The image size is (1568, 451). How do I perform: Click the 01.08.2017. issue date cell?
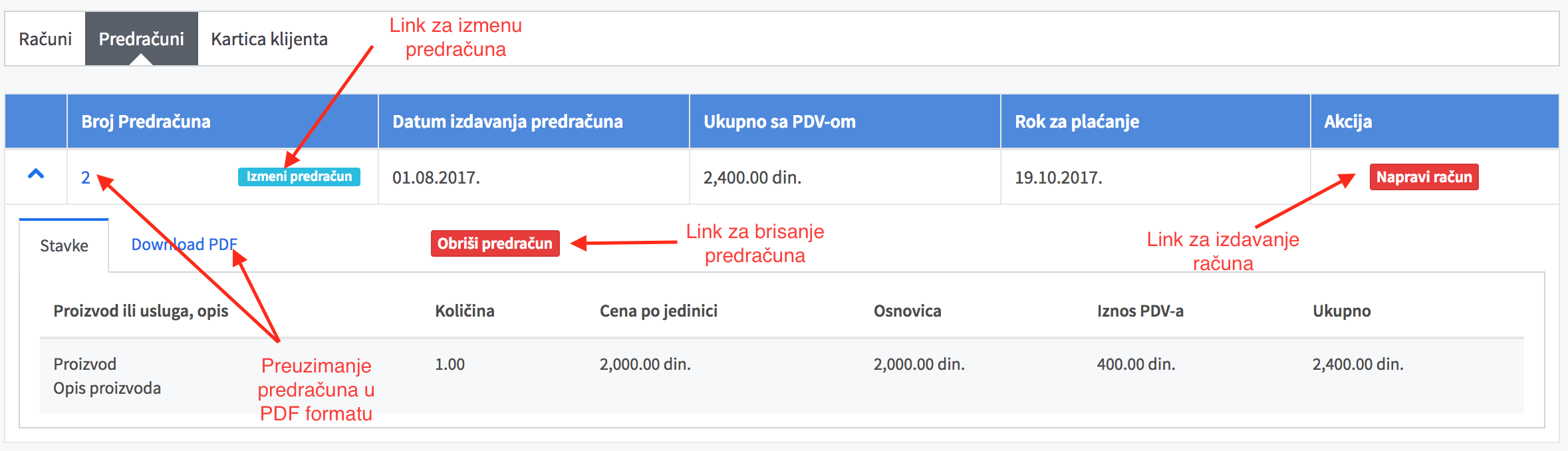point(436,178)
